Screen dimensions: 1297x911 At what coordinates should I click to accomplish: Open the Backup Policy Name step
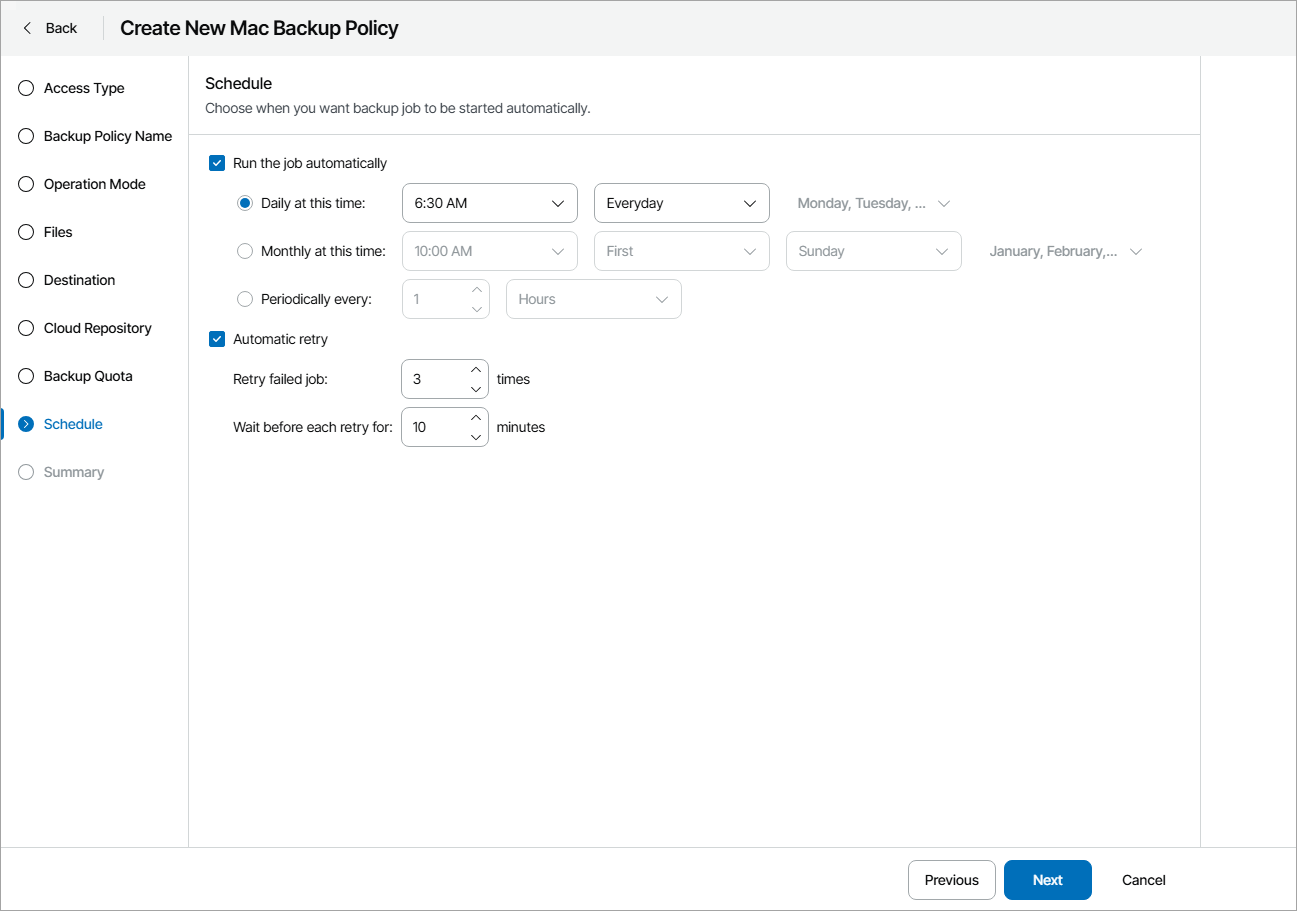pos(25,136)
